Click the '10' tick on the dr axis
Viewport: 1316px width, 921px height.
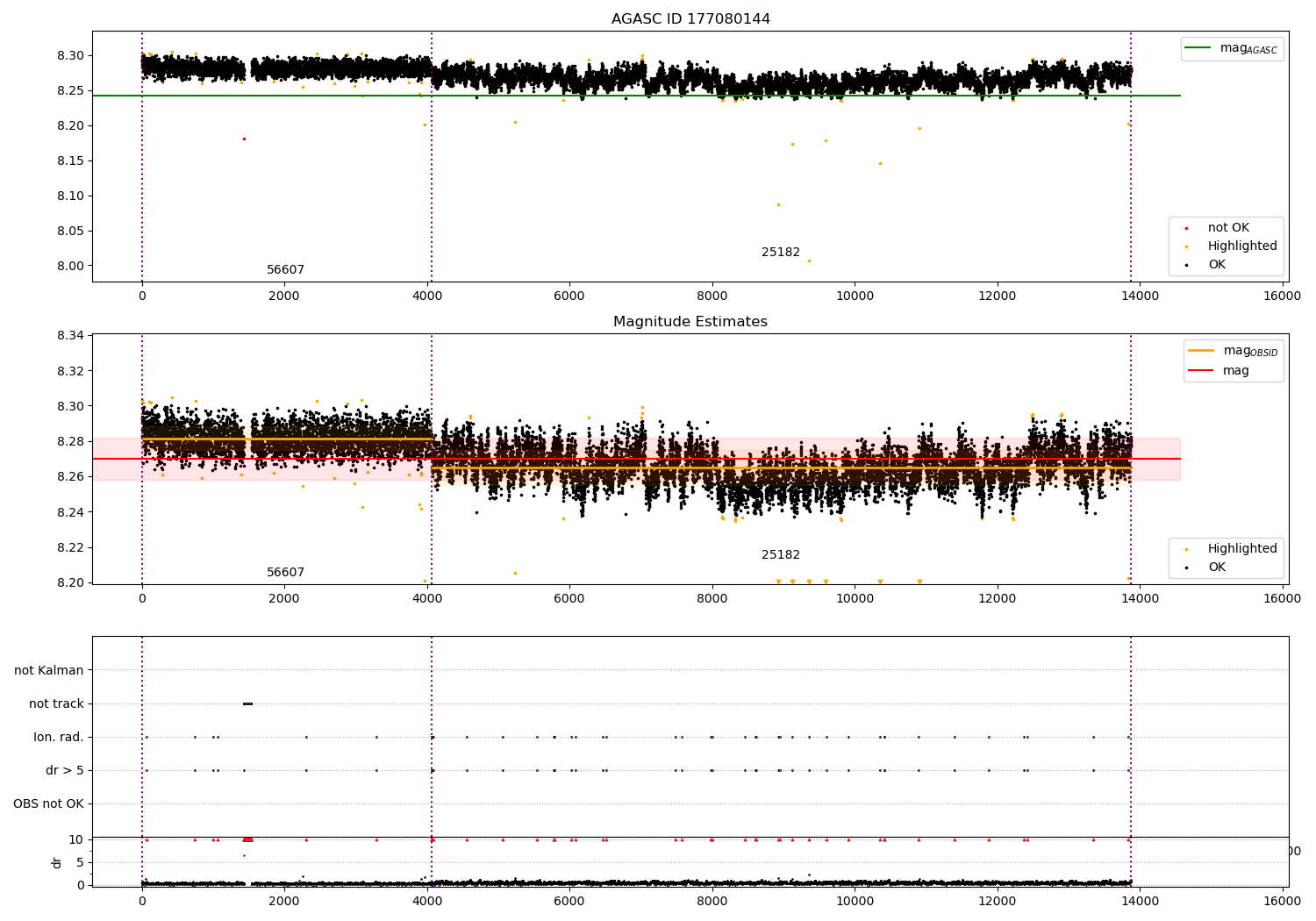click(76, 839)
